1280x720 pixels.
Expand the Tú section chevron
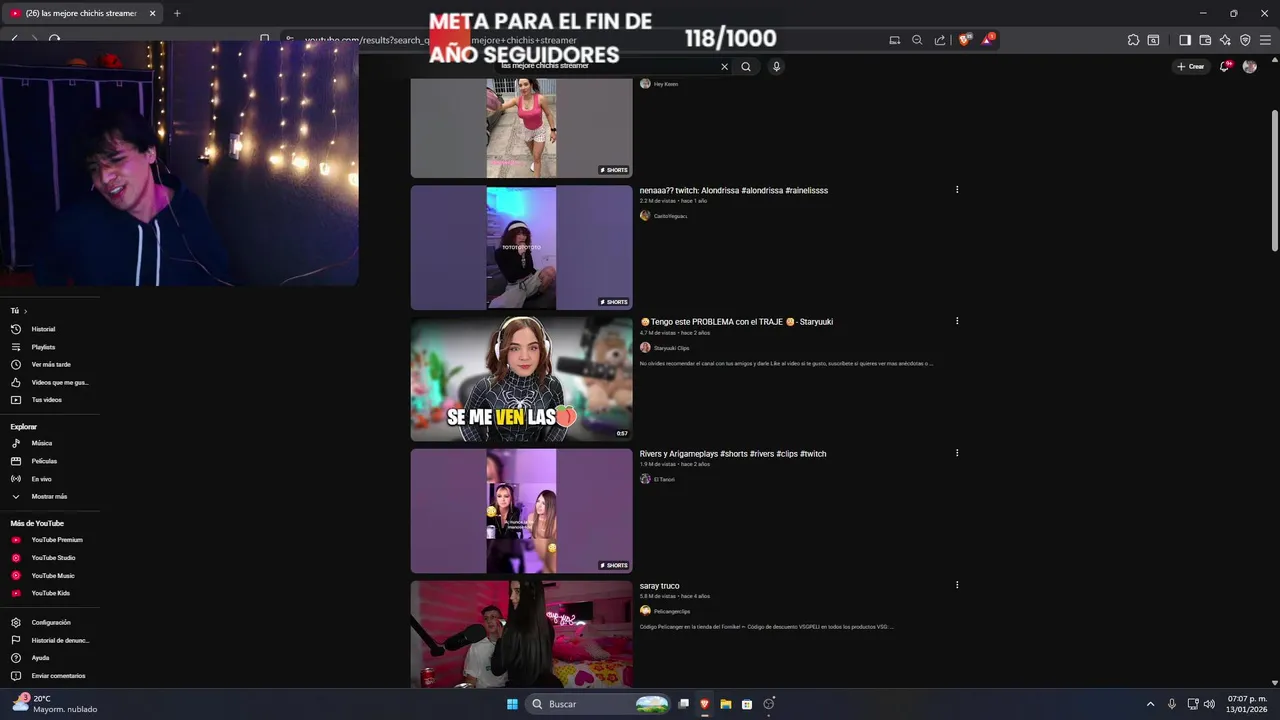(x=25, y=311)
